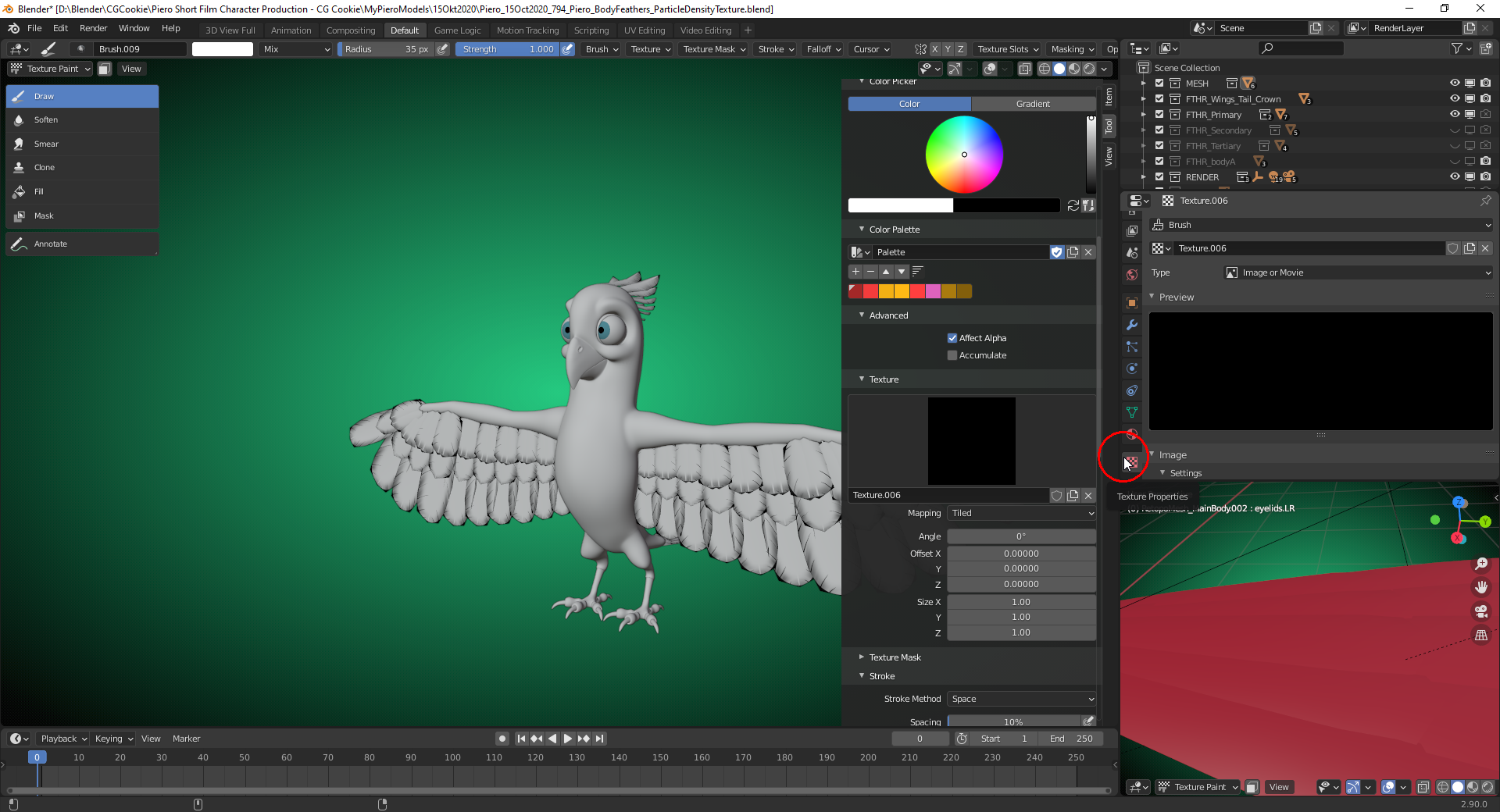Viewport: 1500px width, 812px height.
Task: Enable the Accumulate checkbox
Action: (x=952, y=355)
